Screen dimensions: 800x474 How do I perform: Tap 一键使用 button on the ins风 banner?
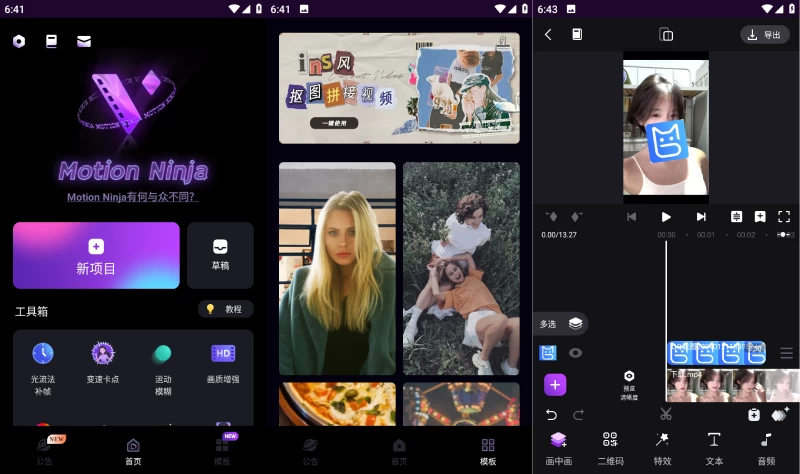tap(334, 123)
